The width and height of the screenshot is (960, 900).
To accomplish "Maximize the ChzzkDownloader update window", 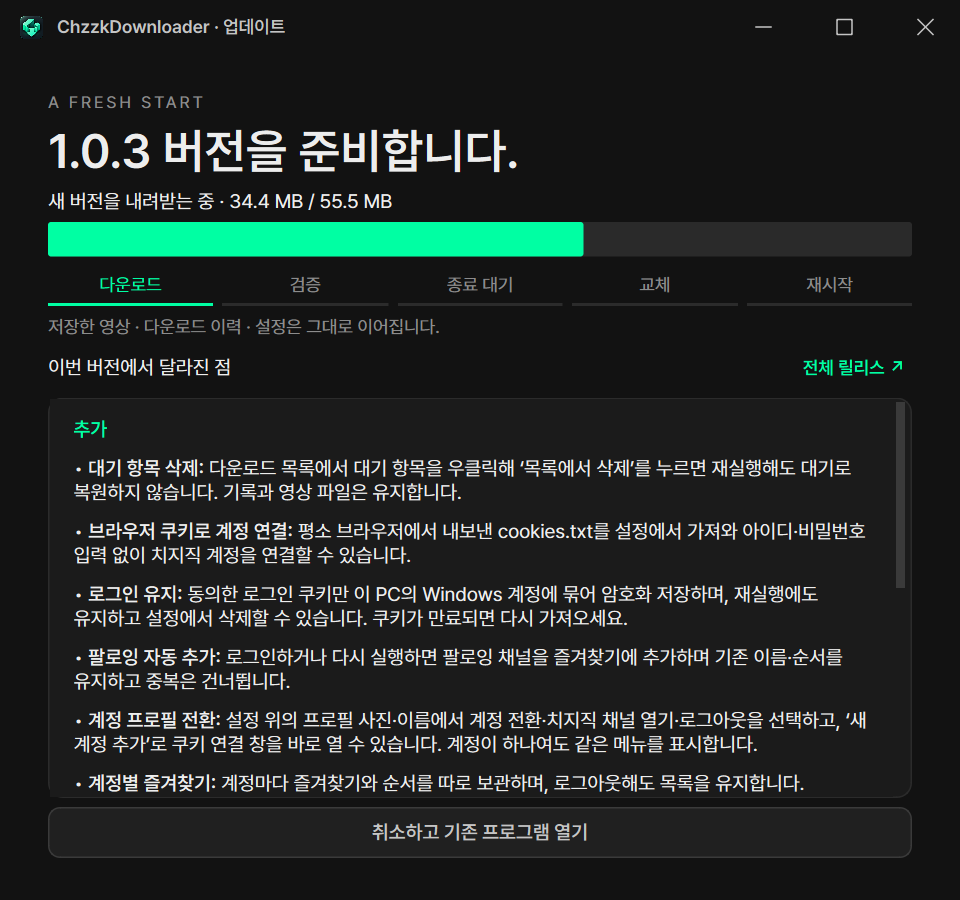I will coord(844,27).
